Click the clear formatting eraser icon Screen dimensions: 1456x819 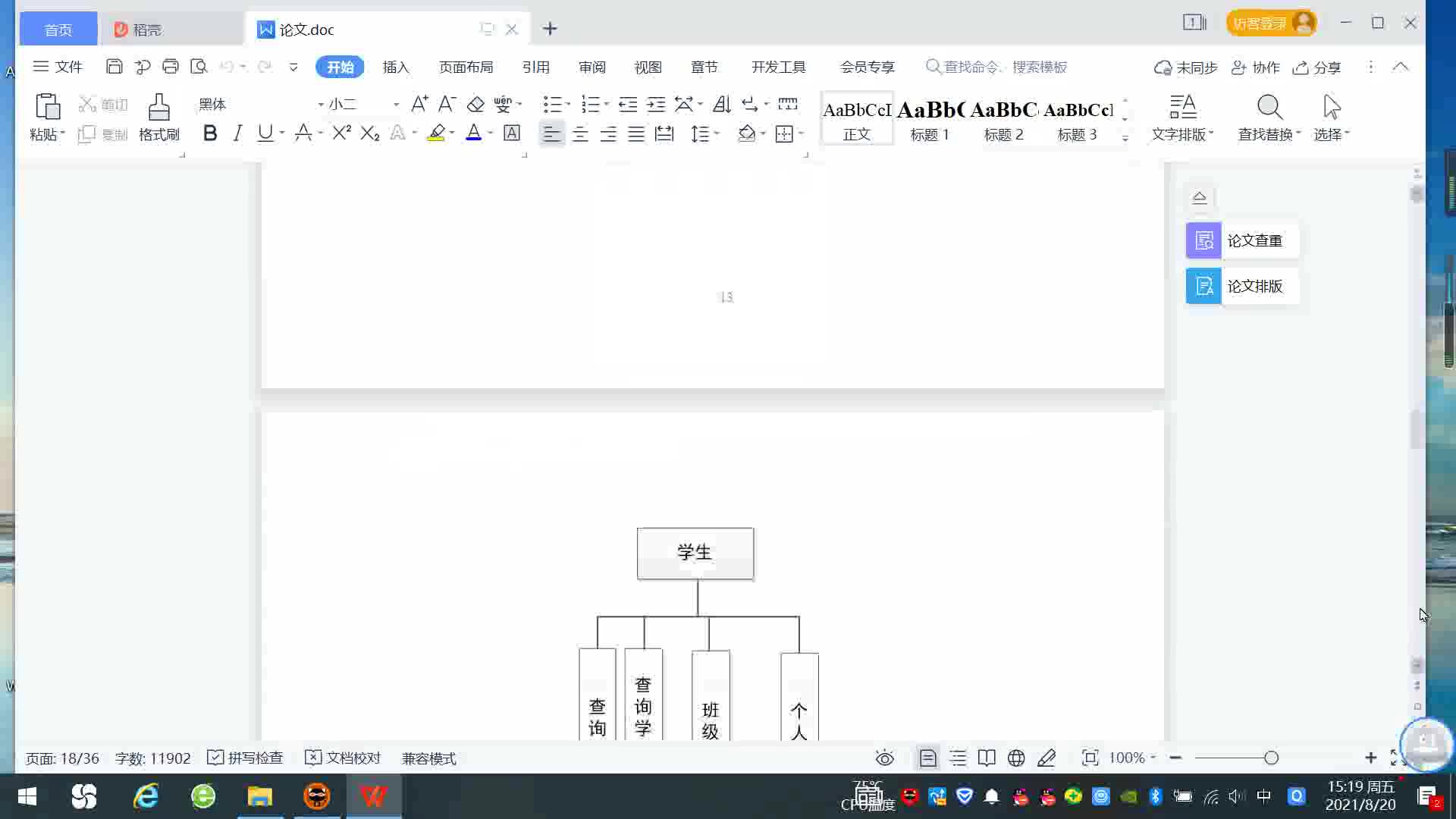[475, 104]
